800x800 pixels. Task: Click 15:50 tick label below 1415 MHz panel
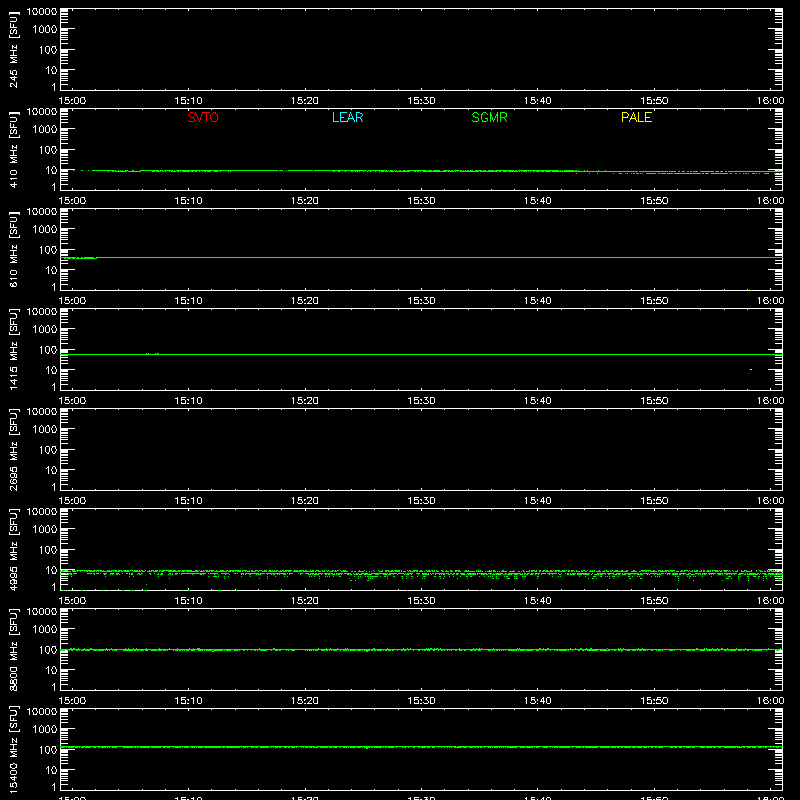point(654,401)
